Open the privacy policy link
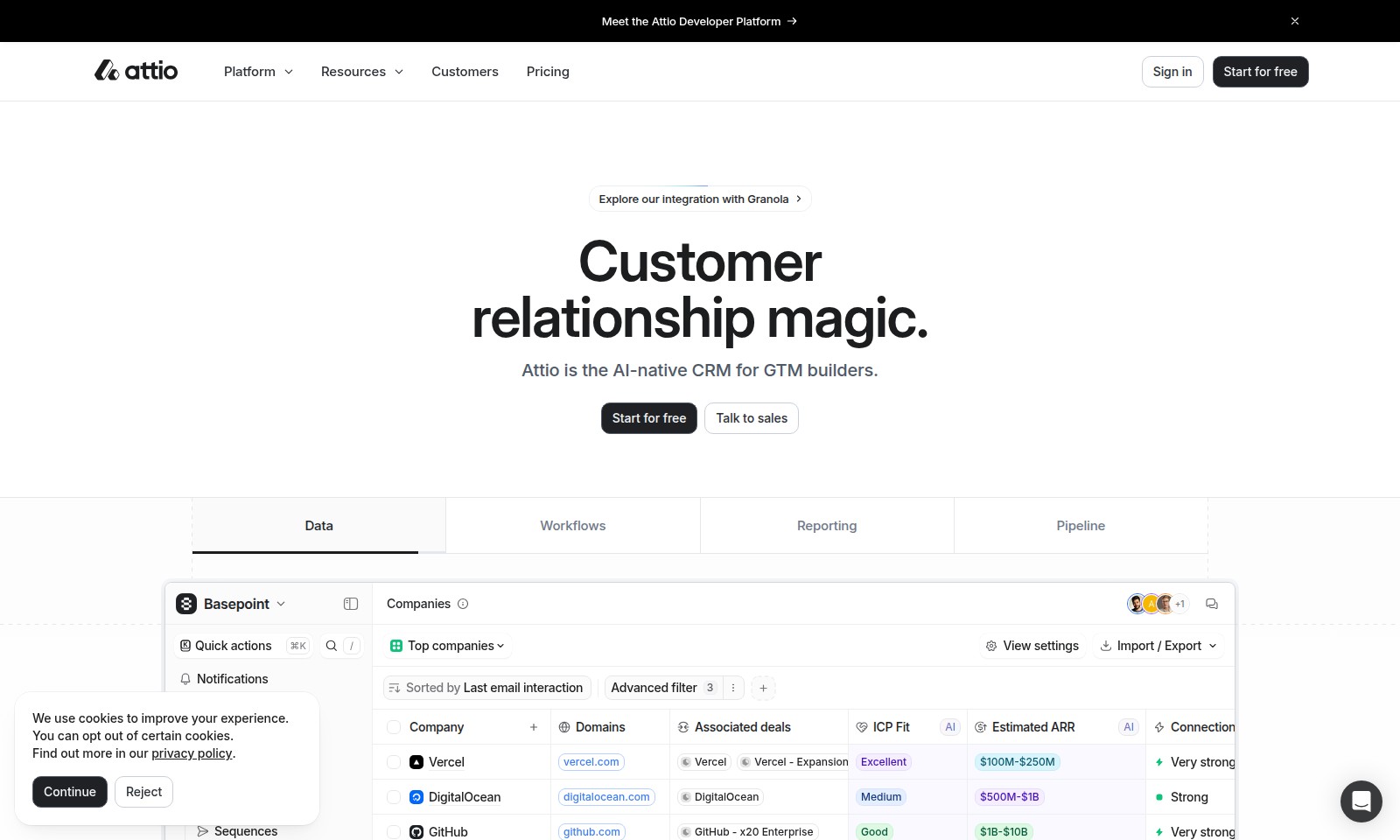Screen dimensions: 1400x840 [192, 753]
